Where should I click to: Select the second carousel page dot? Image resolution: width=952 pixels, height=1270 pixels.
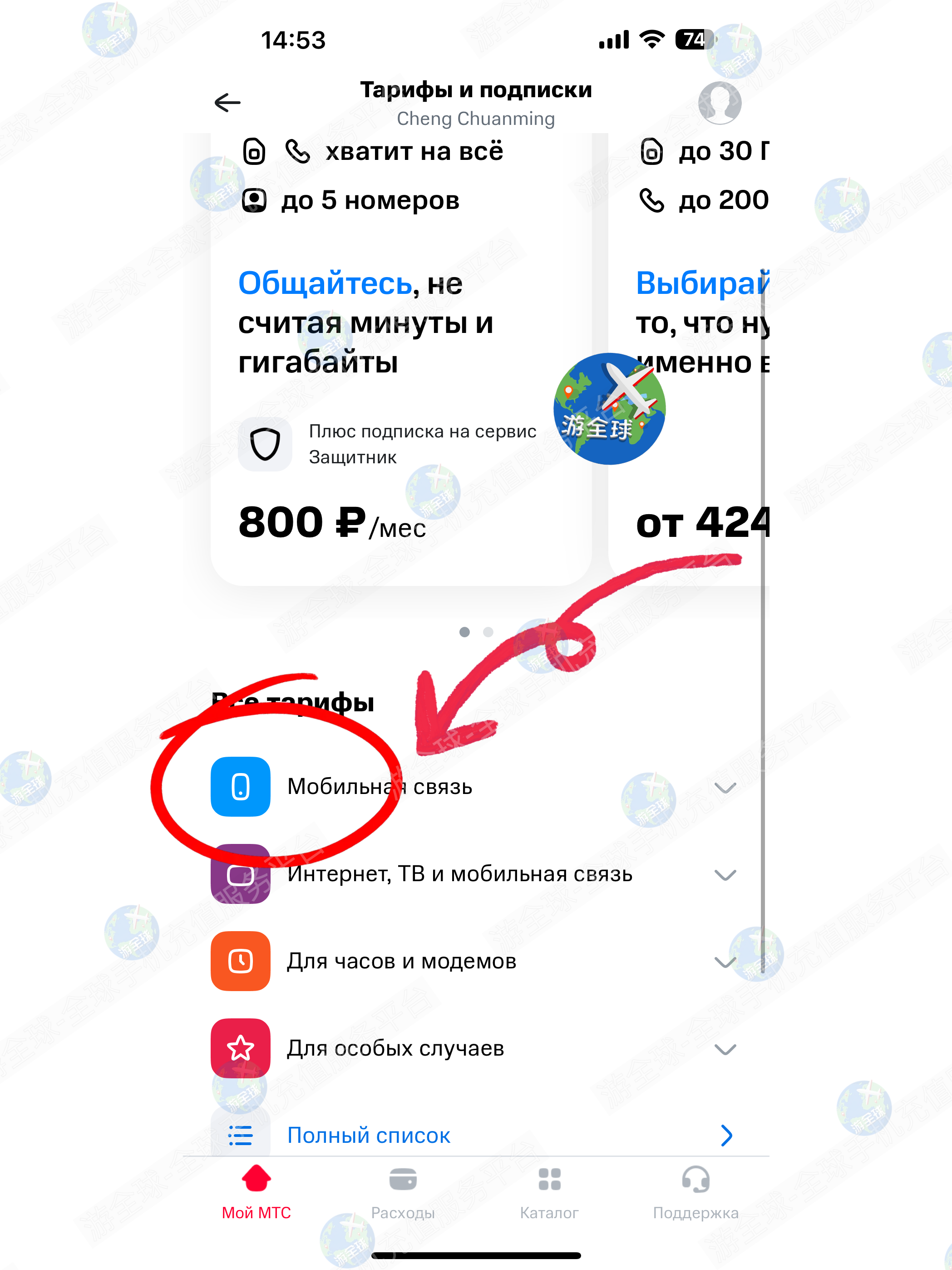coord(488,631)
